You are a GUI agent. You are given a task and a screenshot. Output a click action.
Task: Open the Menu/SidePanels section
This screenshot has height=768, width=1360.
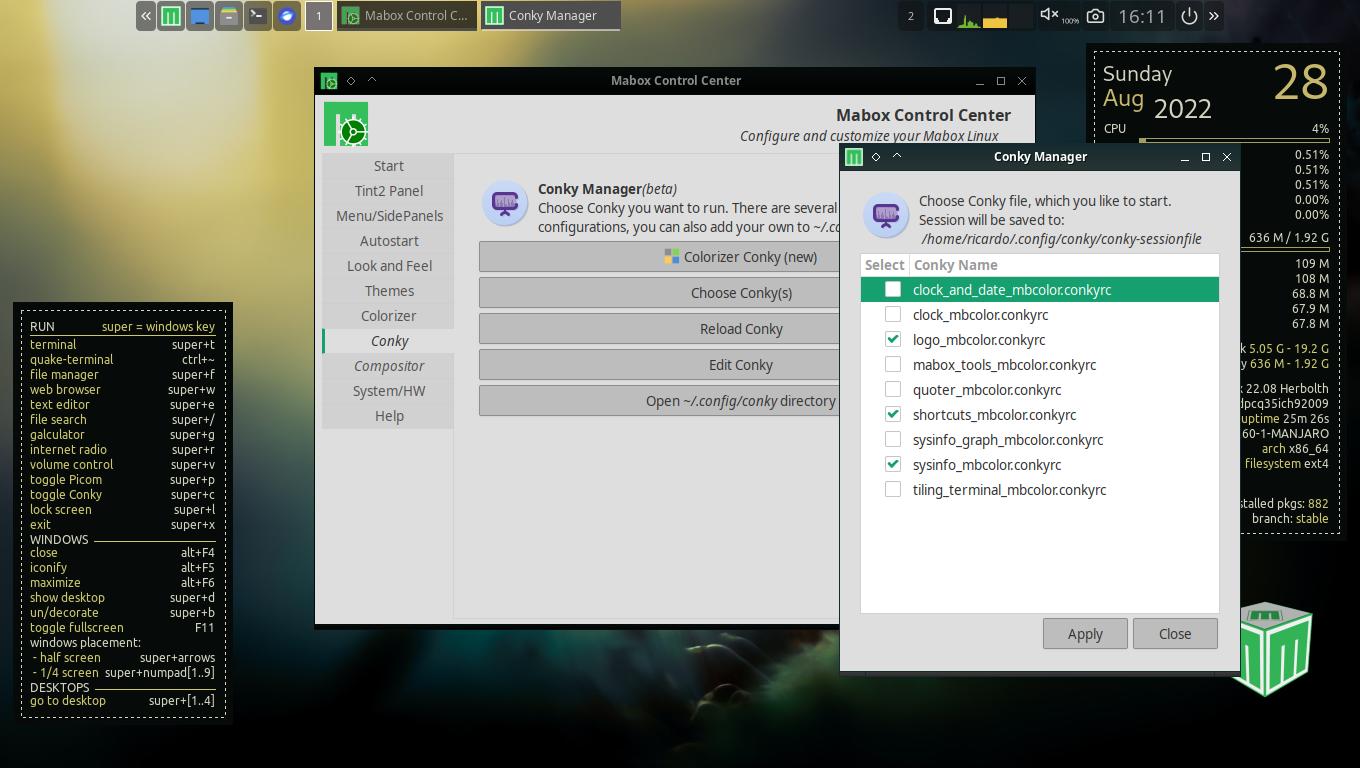point(388,216)
